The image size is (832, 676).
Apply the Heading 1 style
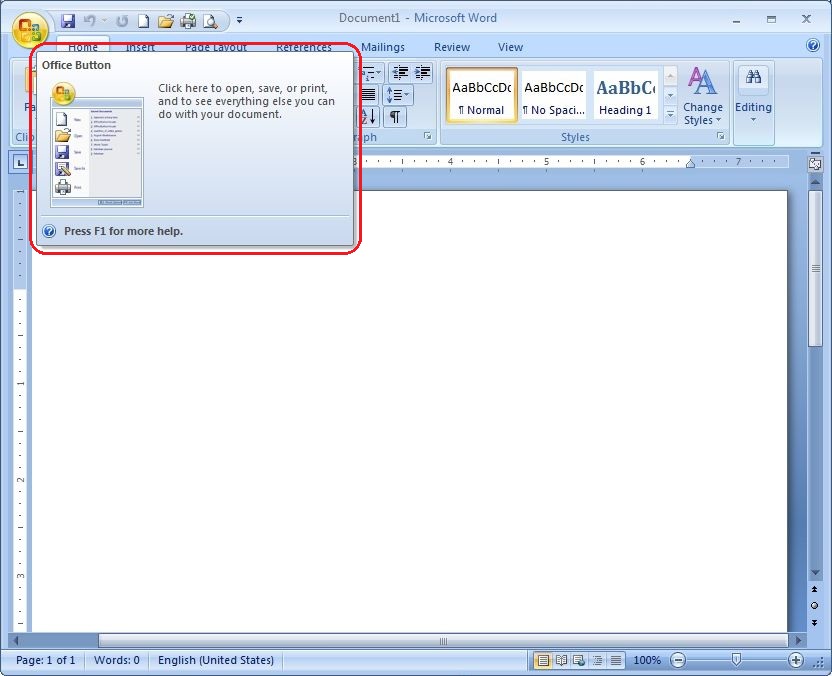pyautogui.click(x=625, y=96)
